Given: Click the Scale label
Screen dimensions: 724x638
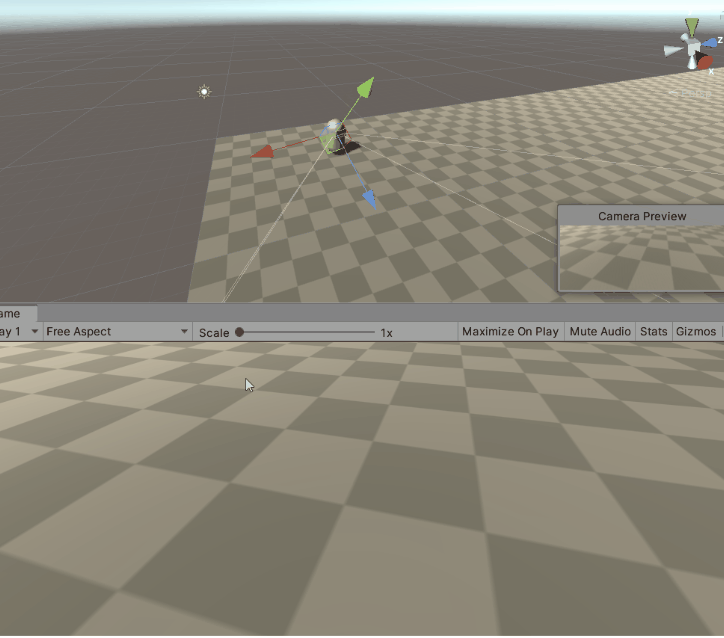Looking at the screenshot, I should [214, 333].
